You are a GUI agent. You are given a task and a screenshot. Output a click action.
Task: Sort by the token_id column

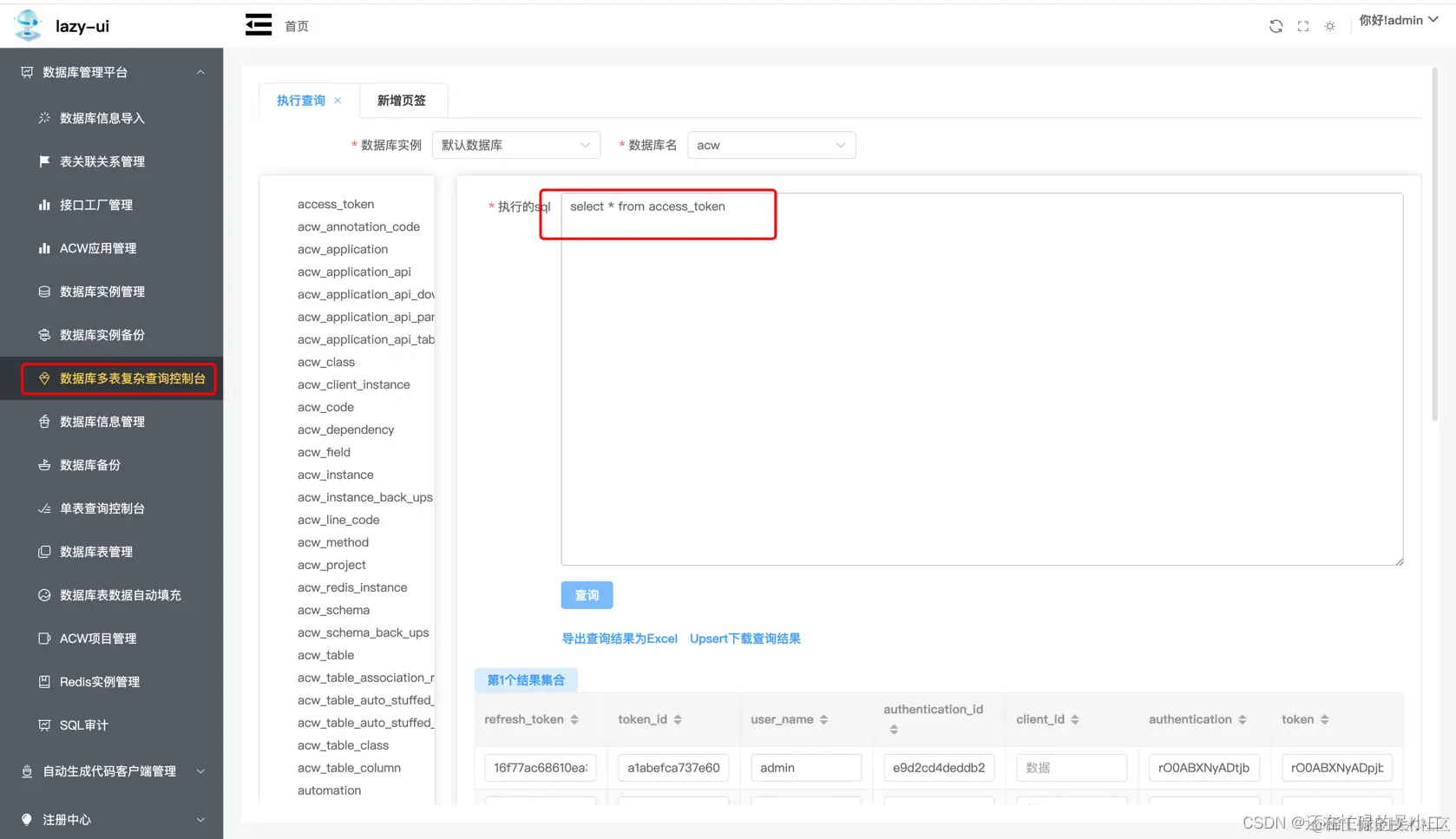(678, 719)
